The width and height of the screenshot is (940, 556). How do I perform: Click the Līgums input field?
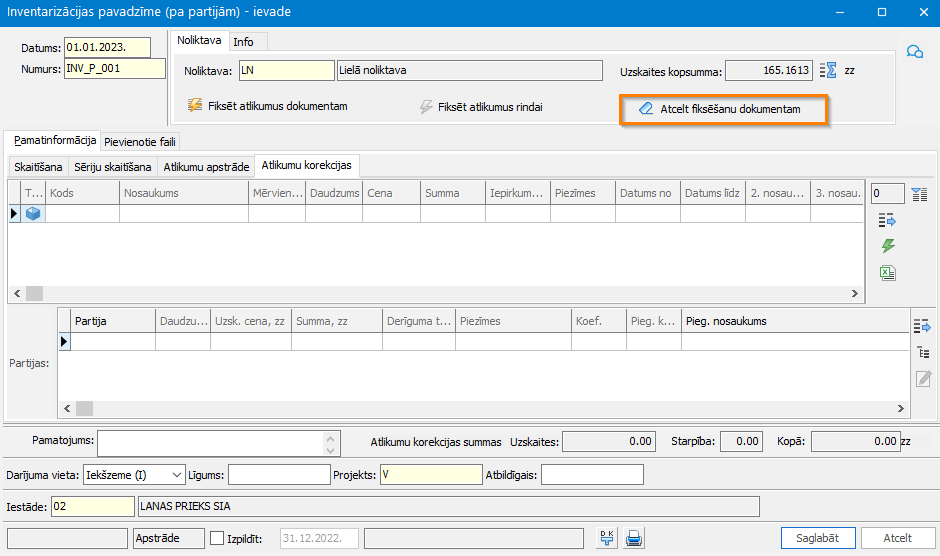click(279, 475)
